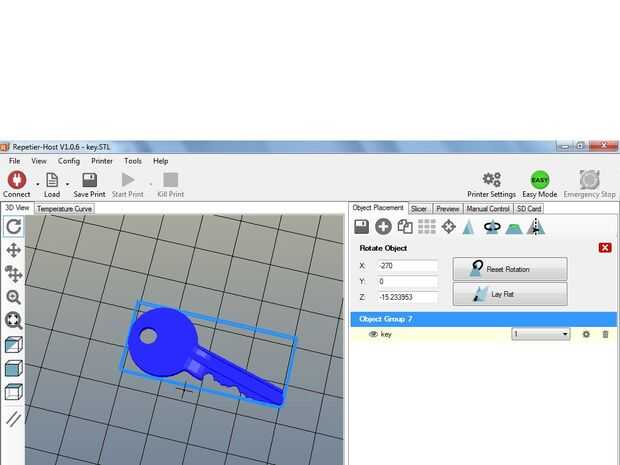Viewport: 620px width, 465px height.
Task: Click the Cut Objects trapezoid icon
Action: (x=514, y=228)
